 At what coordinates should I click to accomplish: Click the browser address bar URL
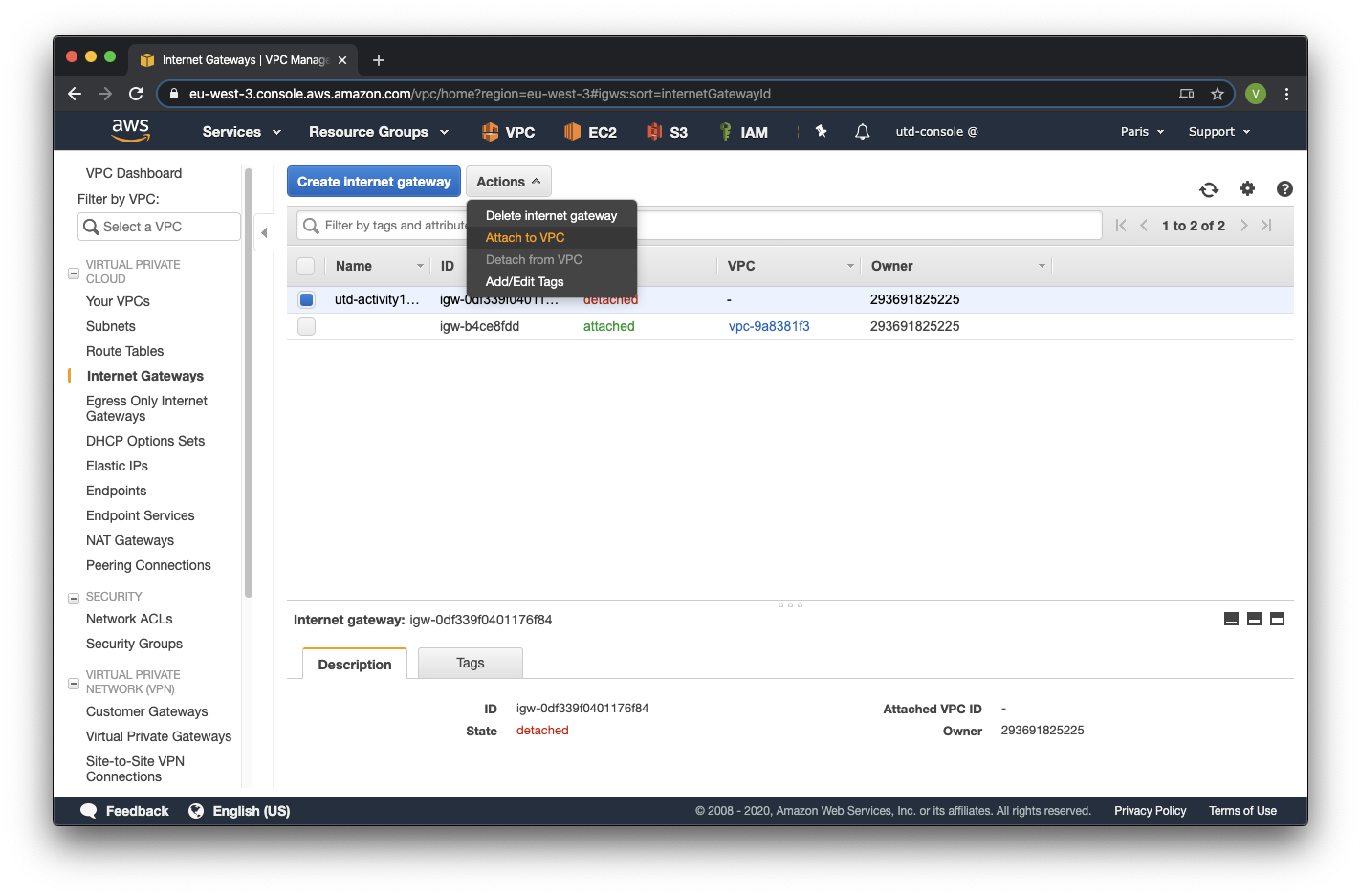point(480,94)
